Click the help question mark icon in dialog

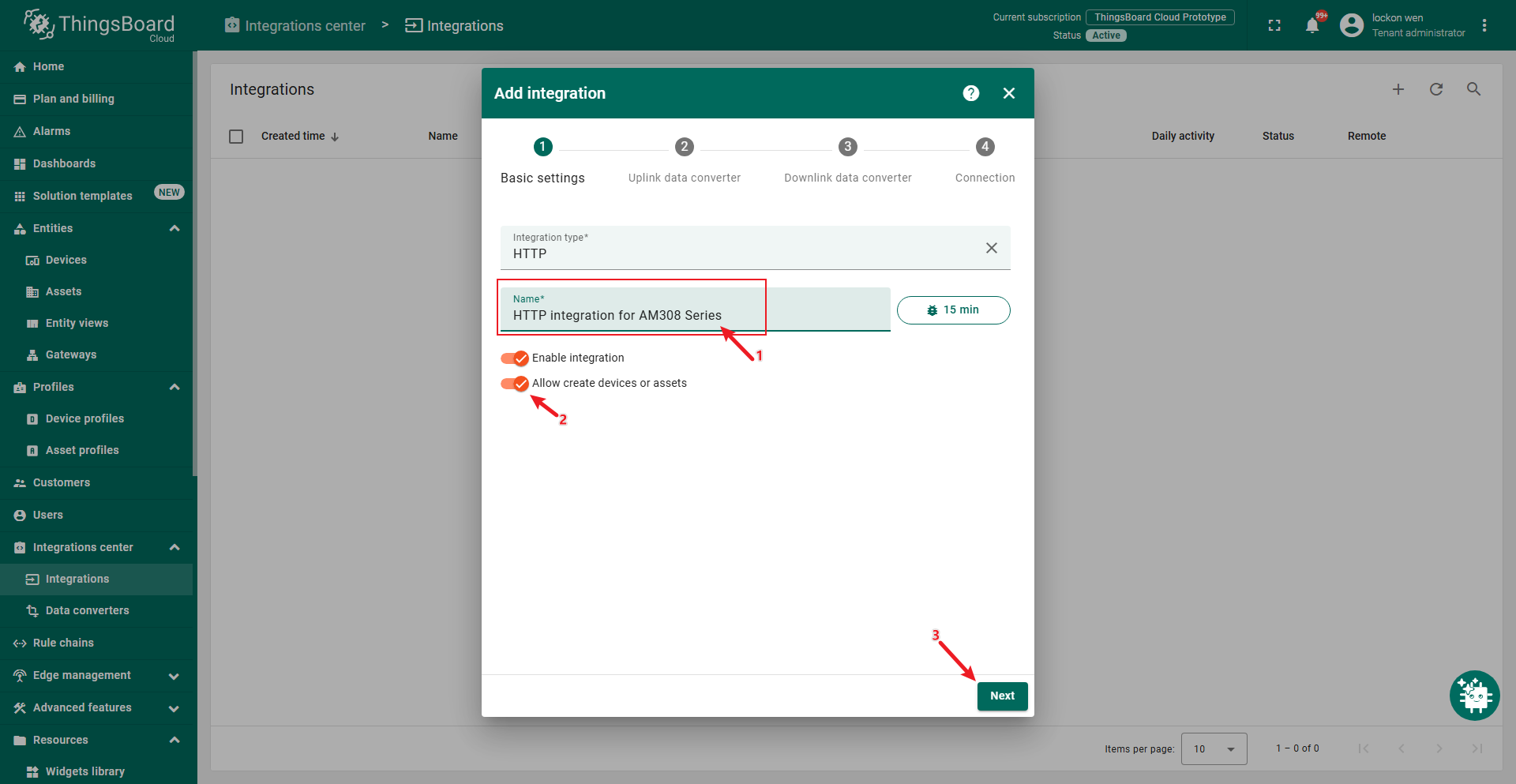pyautogui.click(x=971, y=93)
